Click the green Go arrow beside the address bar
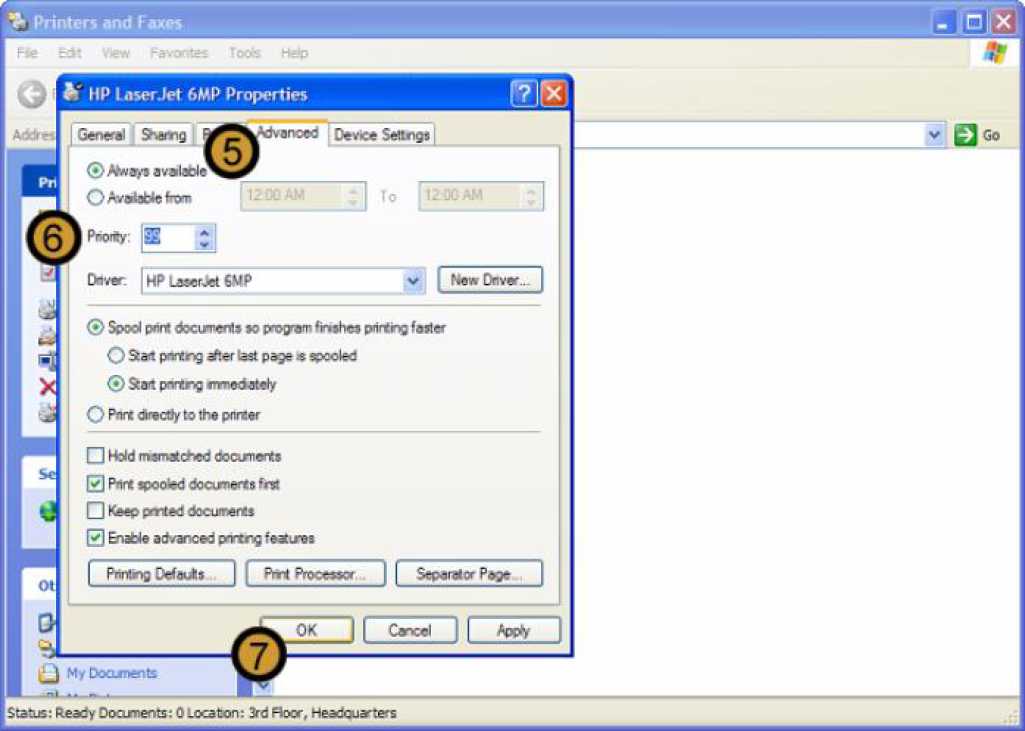This screenshot has height=731, width=1025. [965, 135]
